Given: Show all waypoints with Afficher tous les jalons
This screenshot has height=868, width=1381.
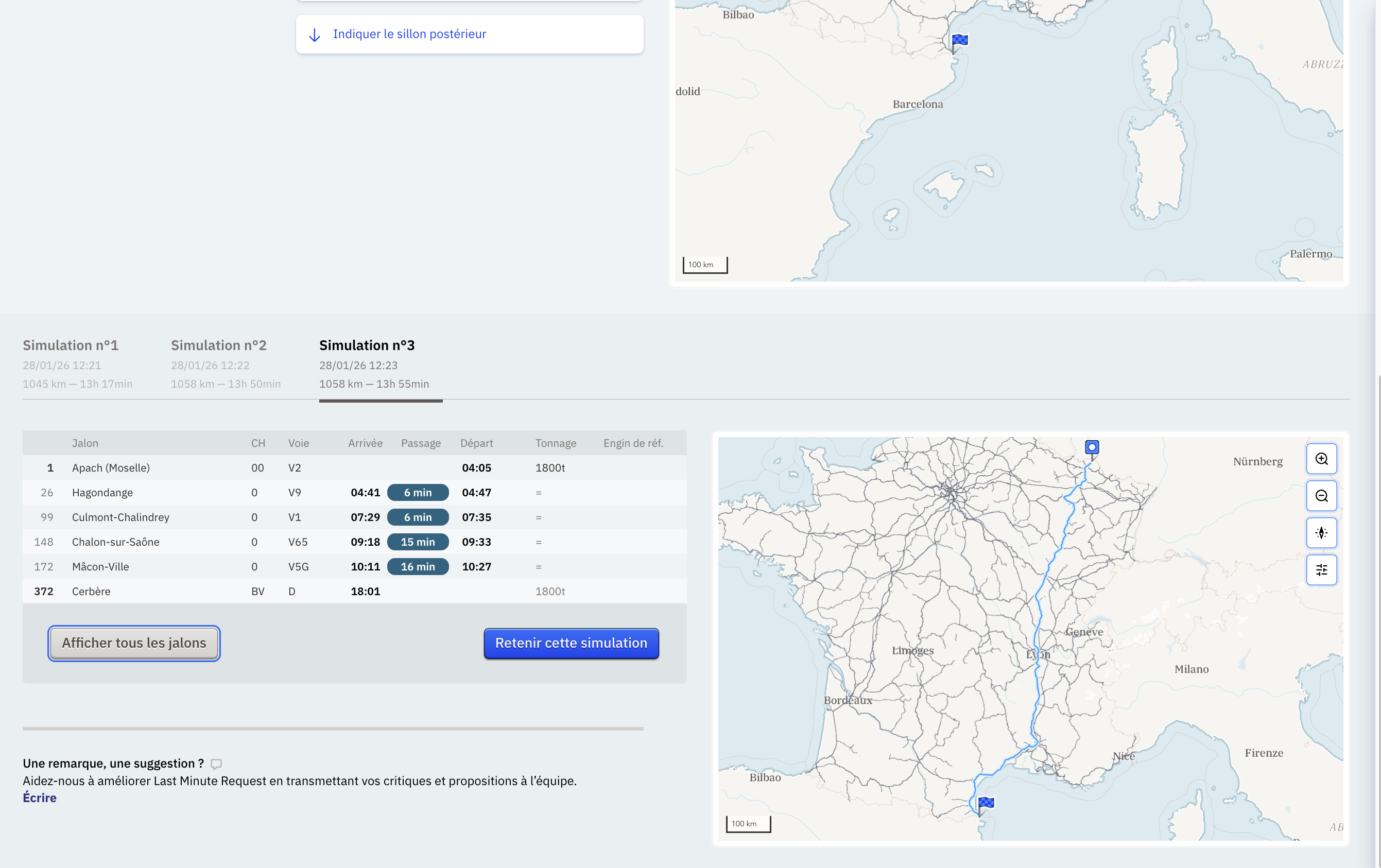Looking at the screenshot, I should pos(134,643).
